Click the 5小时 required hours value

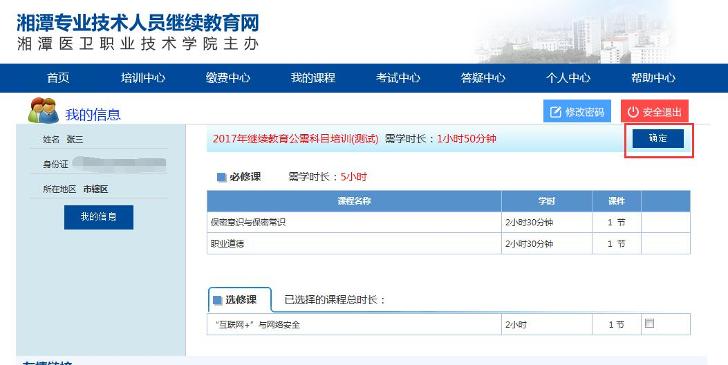pos(354,177)
